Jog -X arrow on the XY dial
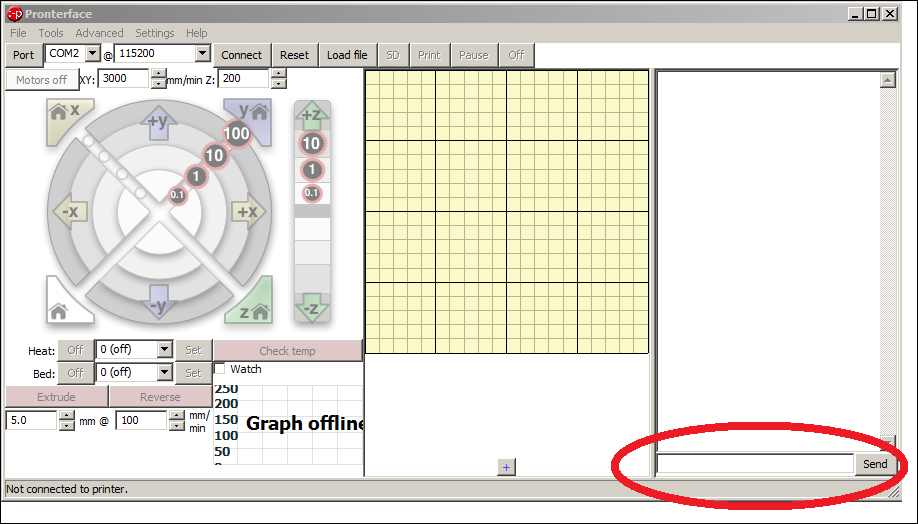918x524 pixels. pos(70,211)
